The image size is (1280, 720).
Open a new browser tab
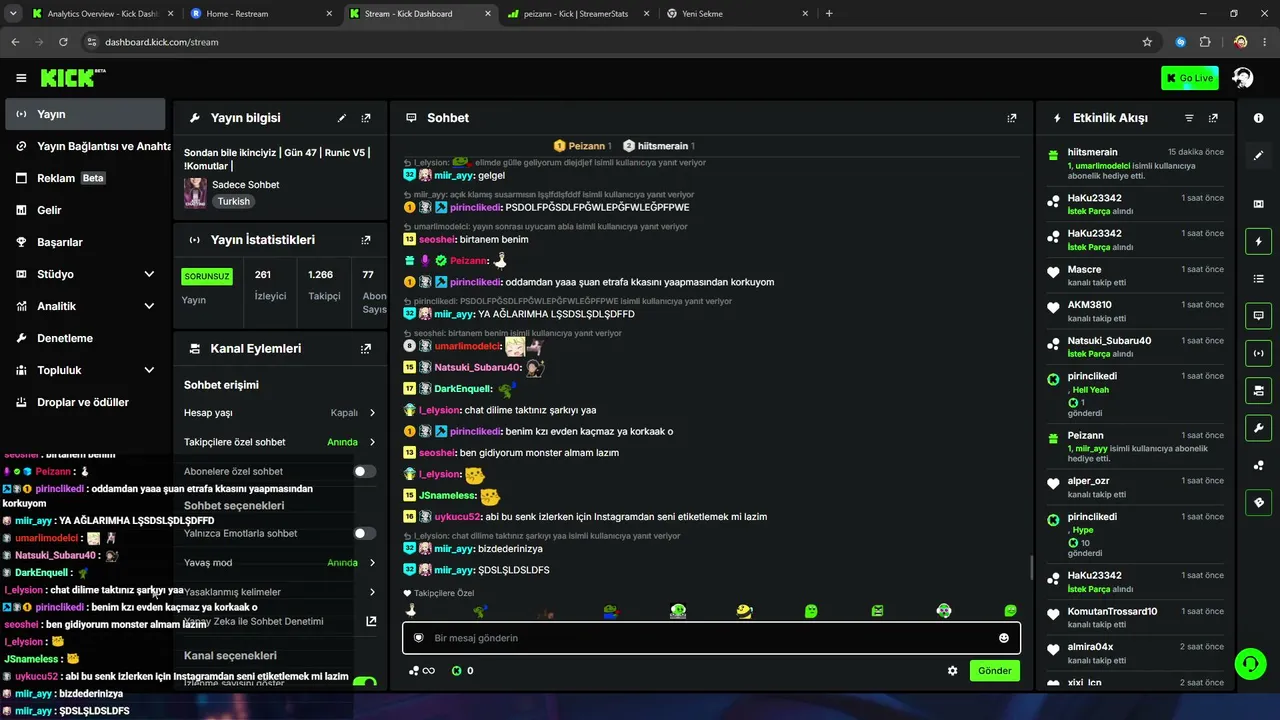(x=829, y=14)
